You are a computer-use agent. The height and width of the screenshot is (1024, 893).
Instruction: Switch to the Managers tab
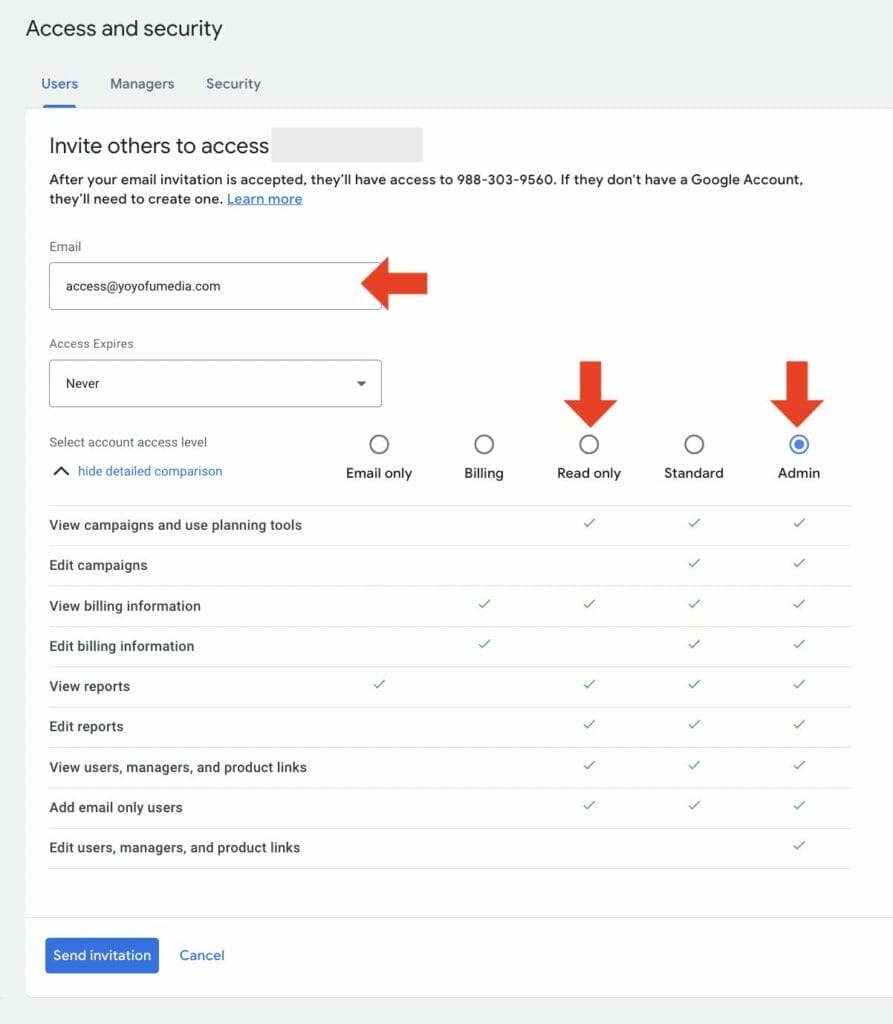pyautogui.click(x=142, y=84)
